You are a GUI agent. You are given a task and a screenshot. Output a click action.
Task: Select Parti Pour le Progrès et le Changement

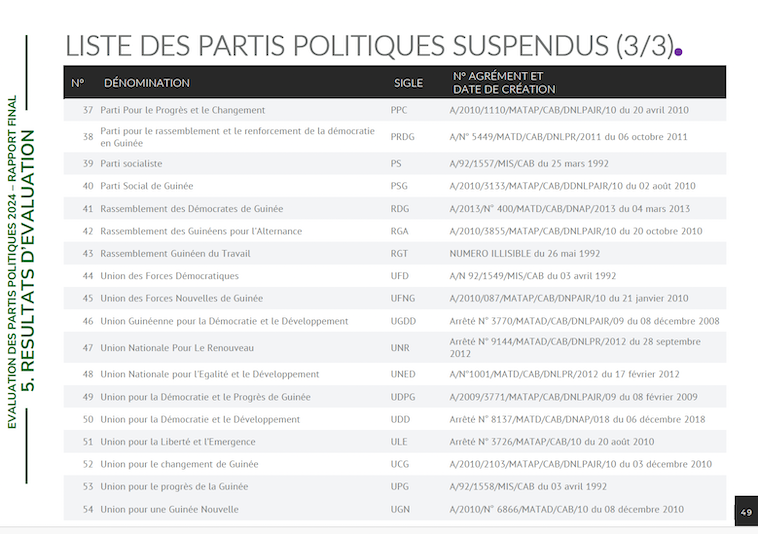[x=182, y=110]
